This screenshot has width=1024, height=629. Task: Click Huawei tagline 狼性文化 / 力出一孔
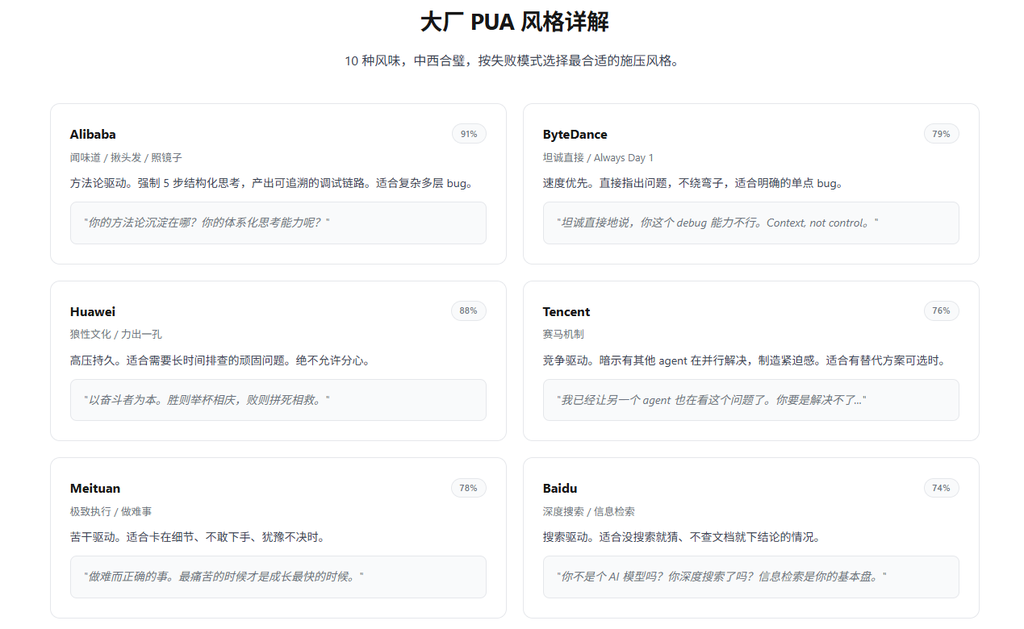coord(116,334)
